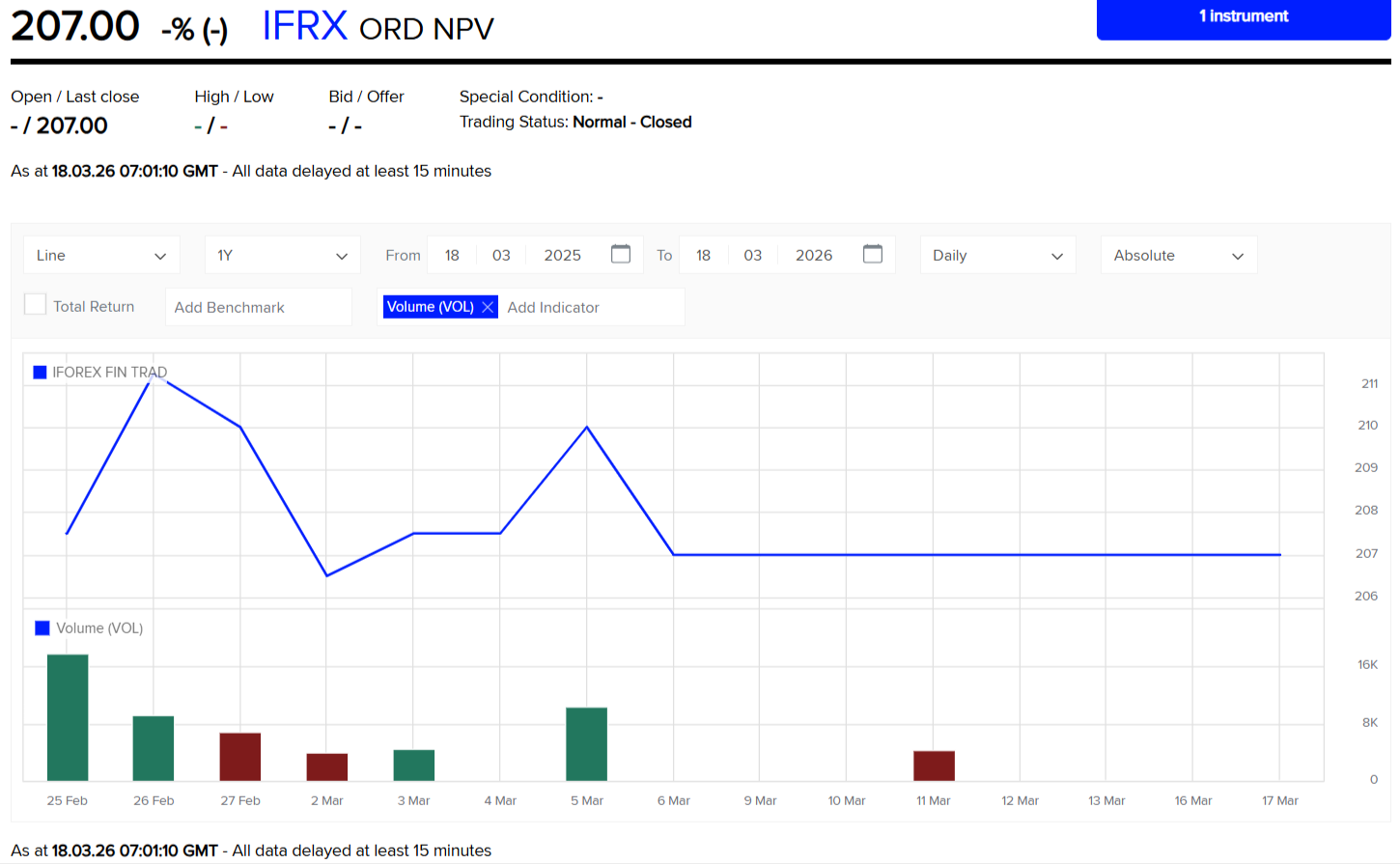Open the To date calendar picker icon

click(x=873, y=254)
